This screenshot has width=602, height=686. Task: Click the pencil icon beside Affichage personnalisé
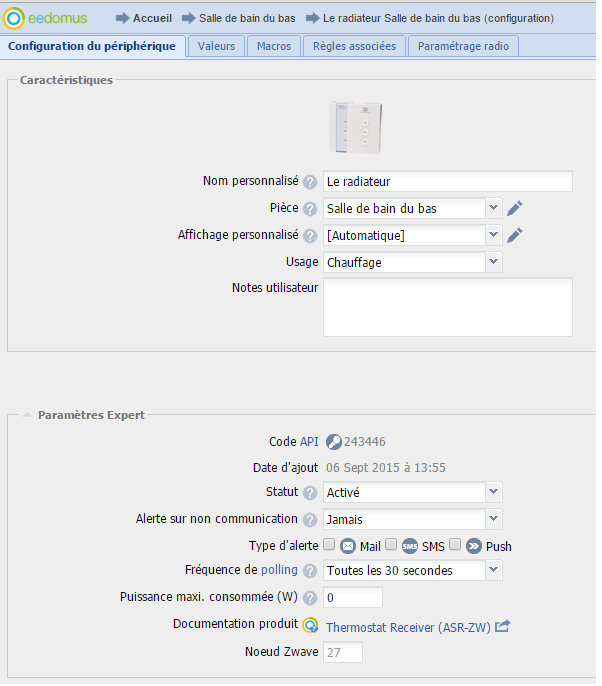(514, 235)
